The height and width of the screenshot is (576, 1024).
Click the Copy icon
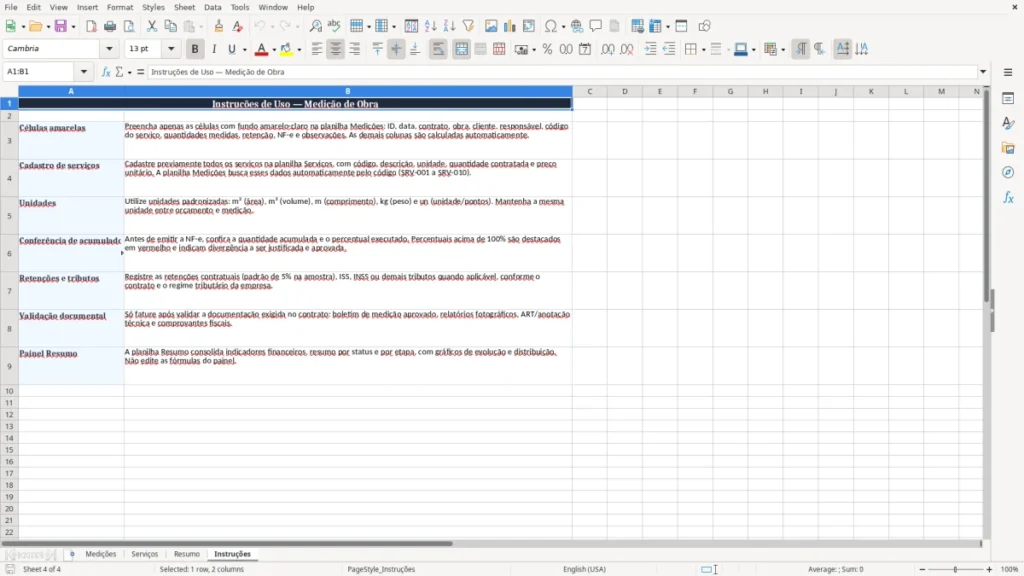(x=170, y=26)
